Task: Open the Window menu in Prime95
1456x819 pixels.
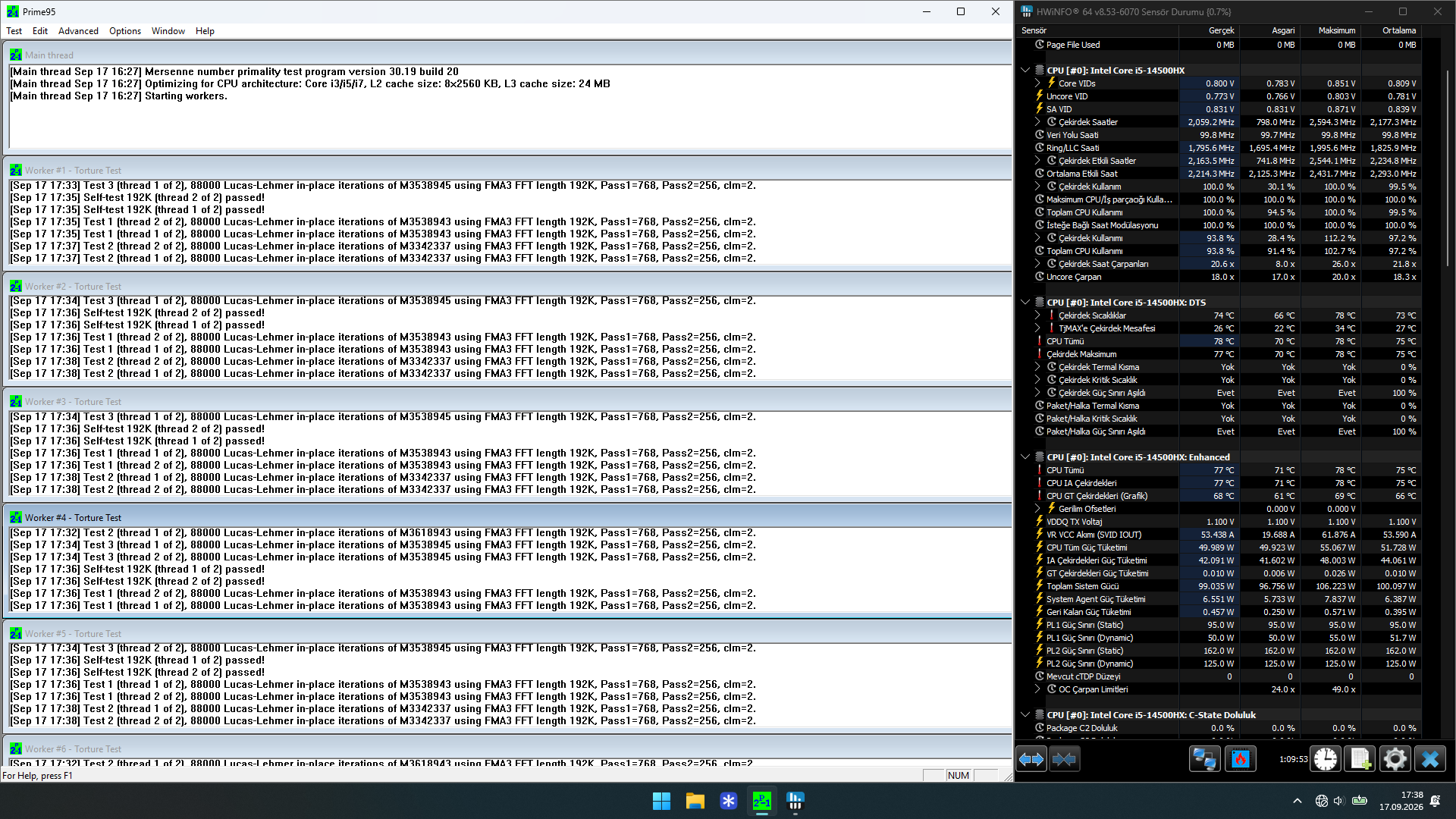Action: [168, 31]
